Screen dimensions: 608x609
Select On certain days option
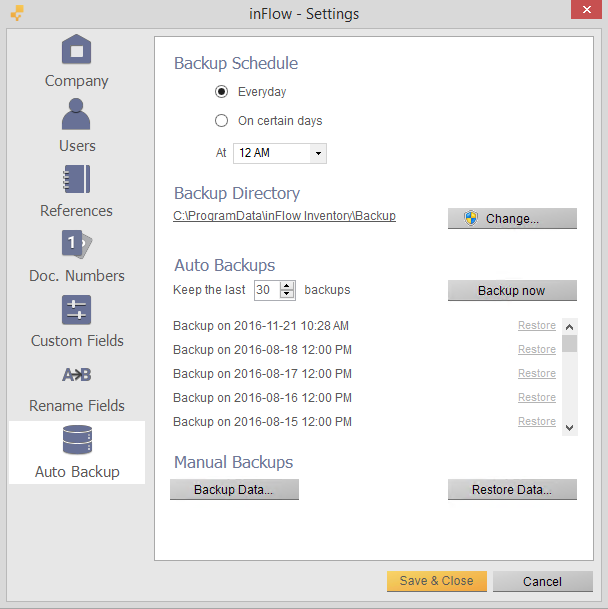[221, 121]
